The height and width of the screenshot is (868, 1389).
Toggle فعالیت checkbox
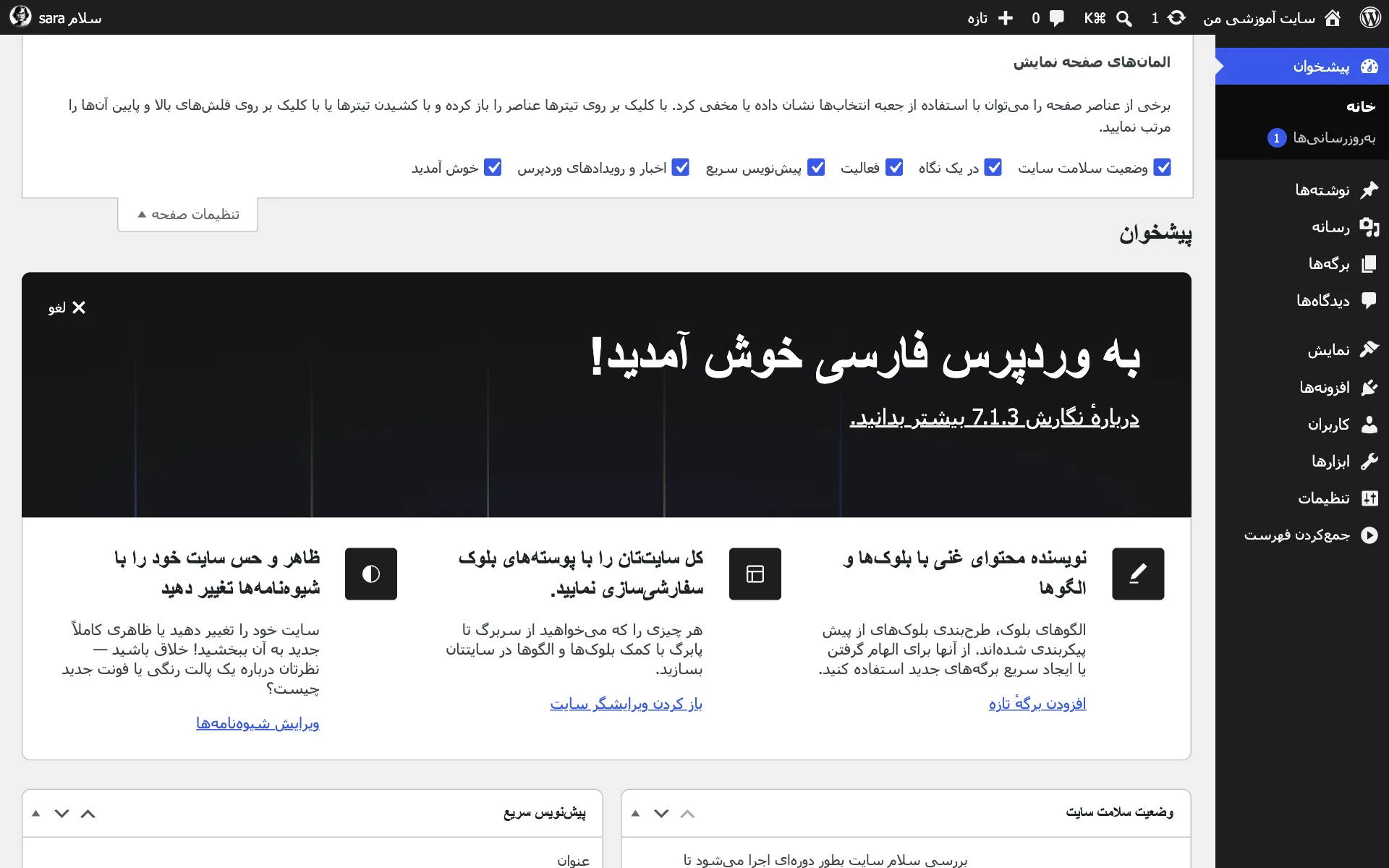click(895, 168)
